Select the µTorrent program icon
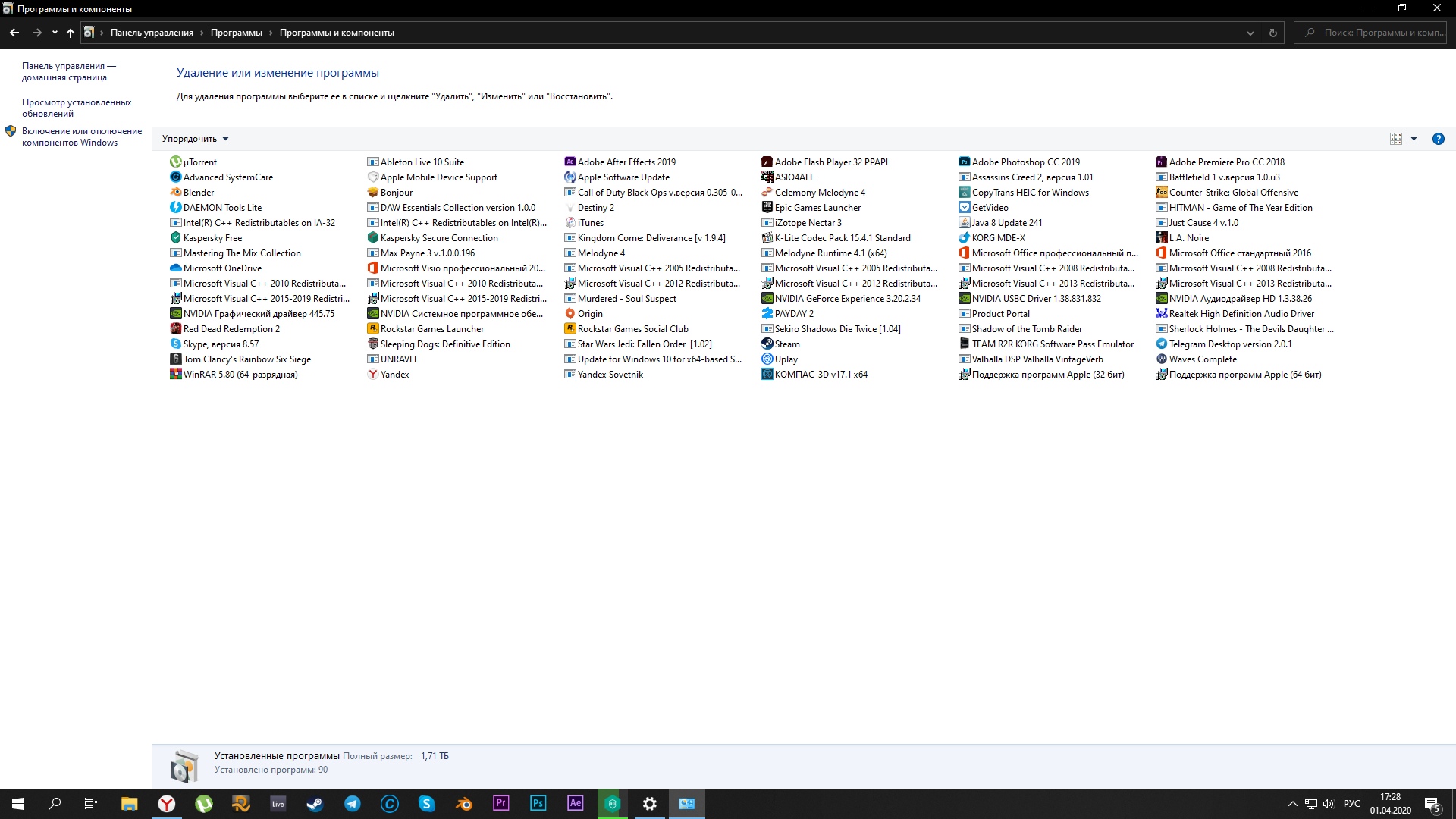 click(176, 162)
